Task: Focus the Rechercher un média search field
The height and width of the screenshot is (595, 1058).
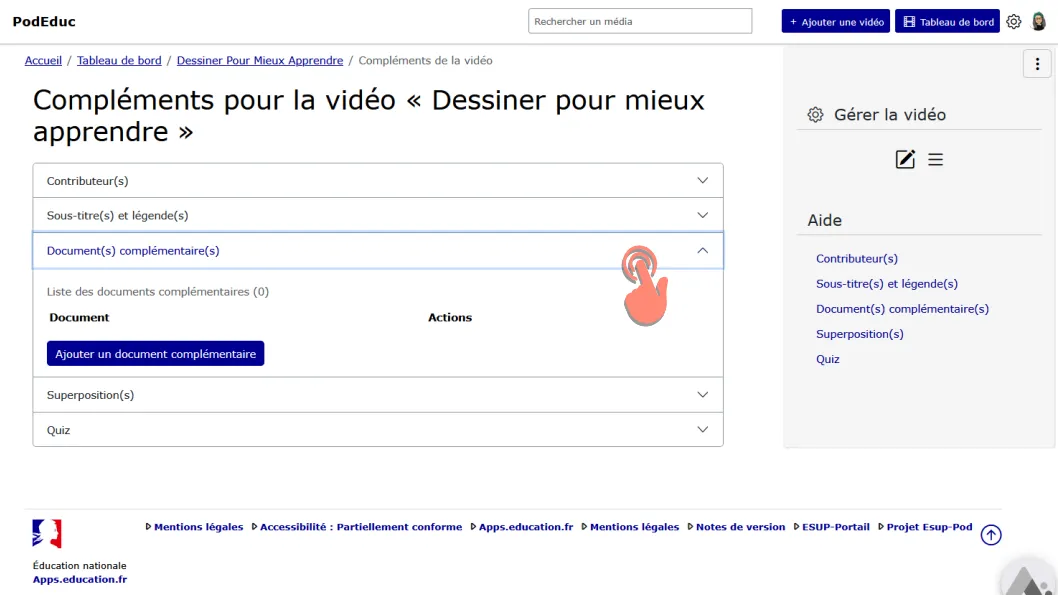Action: click(640, 21)
